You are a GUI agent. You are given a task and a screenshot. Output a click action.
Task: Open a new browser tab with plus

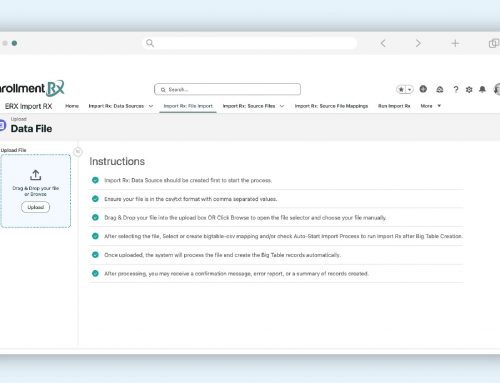pos(455,43)
